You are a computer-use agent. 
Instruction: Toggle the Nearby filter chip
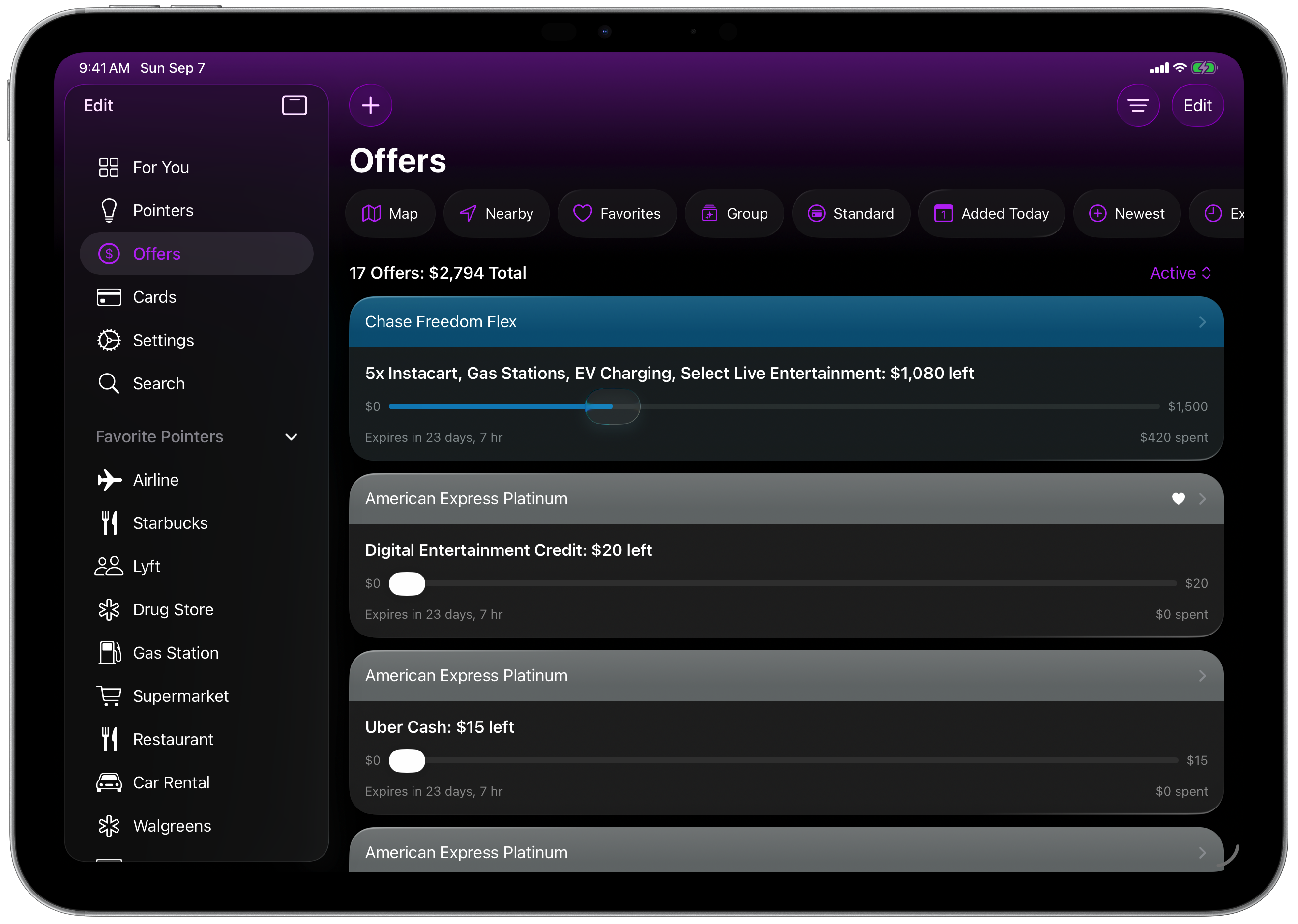[496, 214]
